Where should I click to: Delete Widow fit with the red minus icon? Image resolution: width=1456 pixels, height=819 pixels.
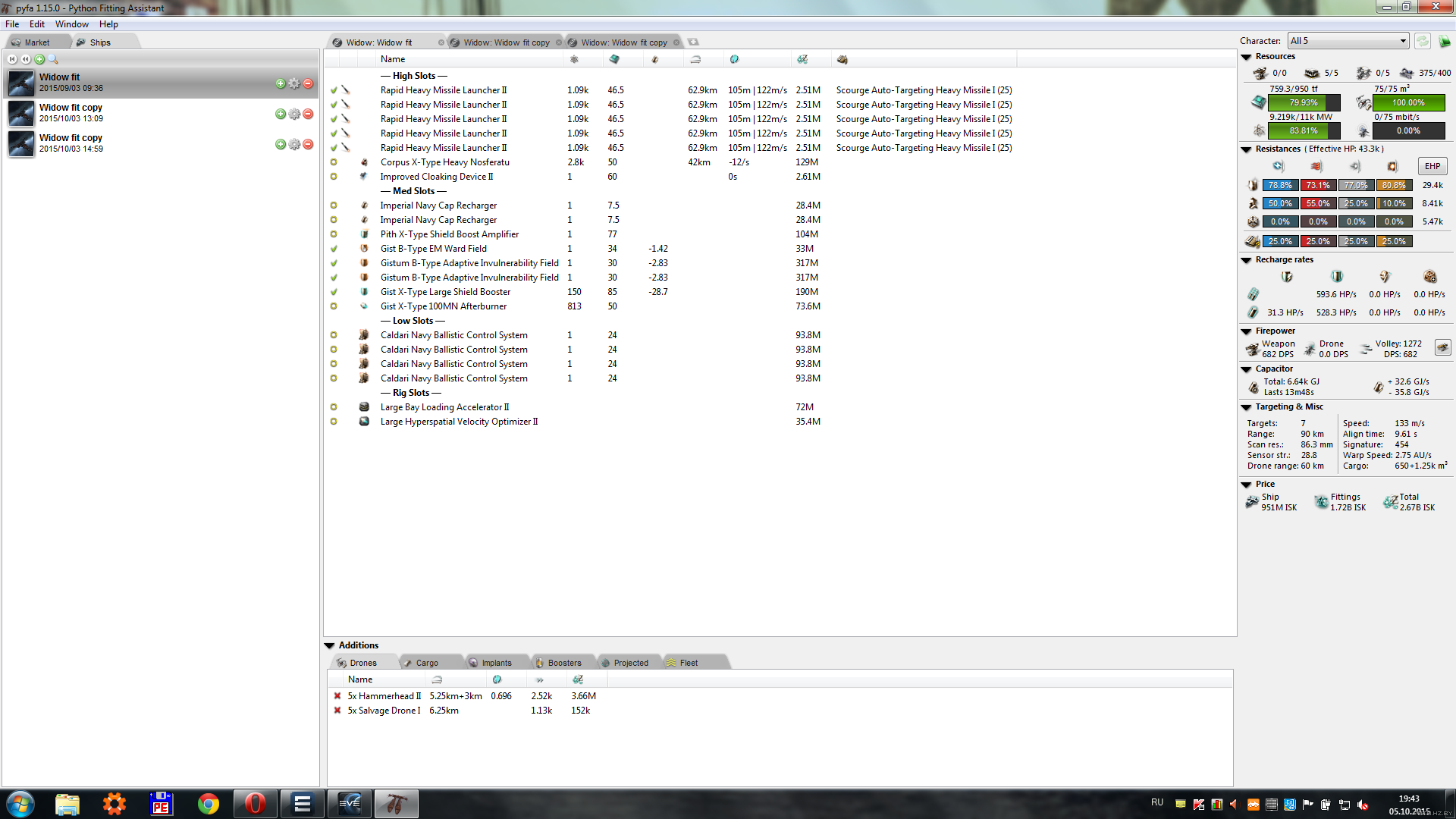pos(308,83)
